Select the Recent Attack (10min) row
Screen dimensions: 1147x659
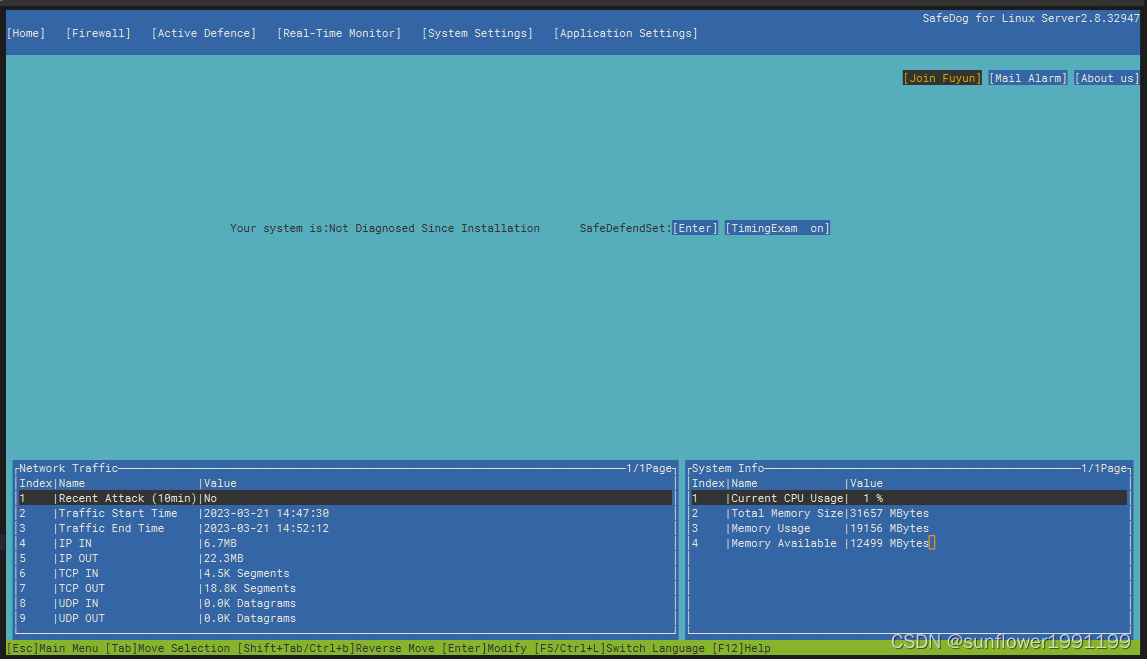coord(345,498)
